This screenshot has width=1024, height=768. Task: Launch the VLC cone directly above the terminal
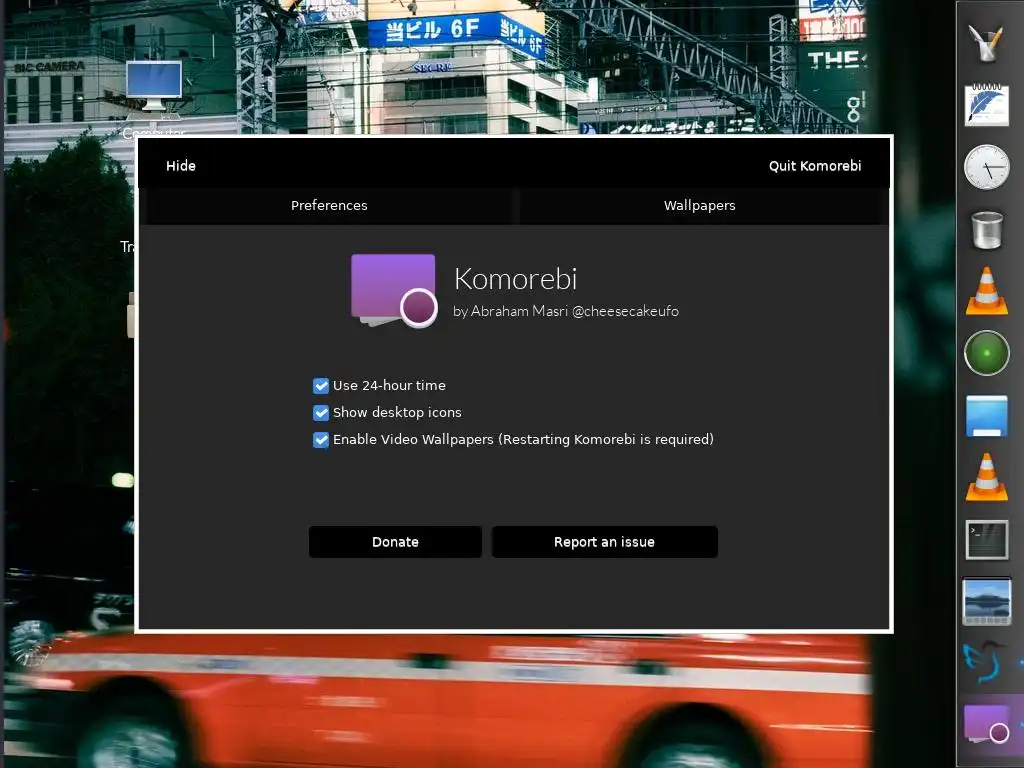tap(987, 477)
